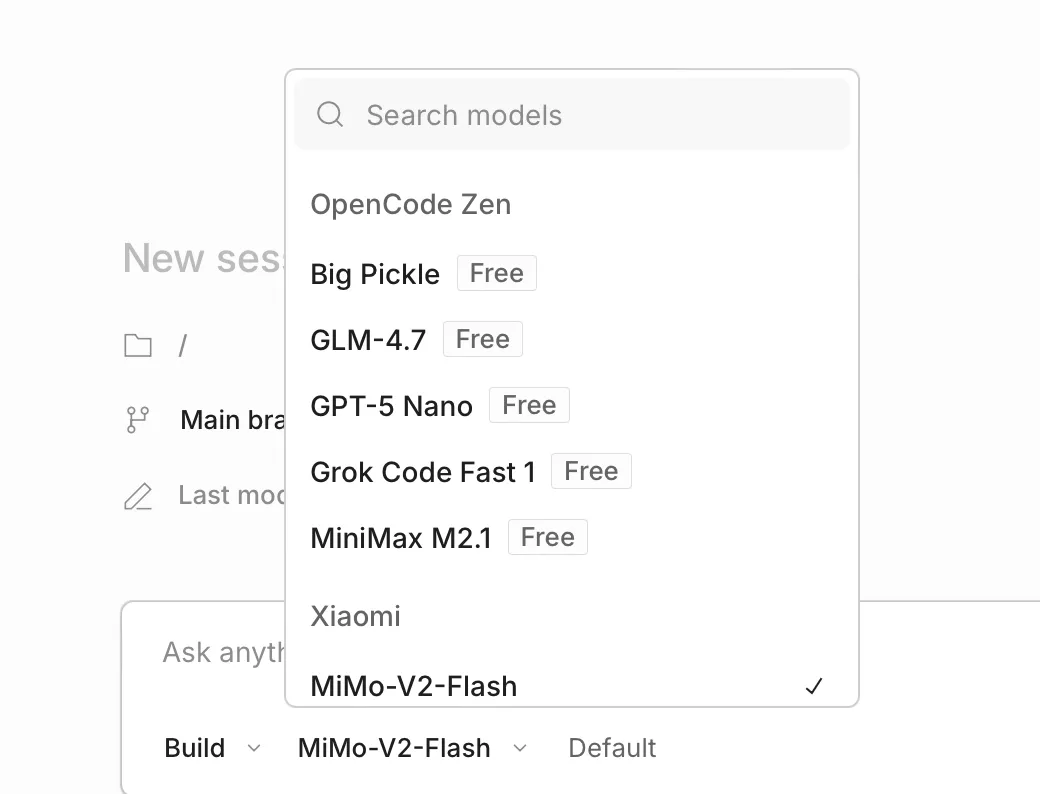The image size is (1040, 794).
Task: Click the folder icon beside the path
Action: [x=138, y=346]
